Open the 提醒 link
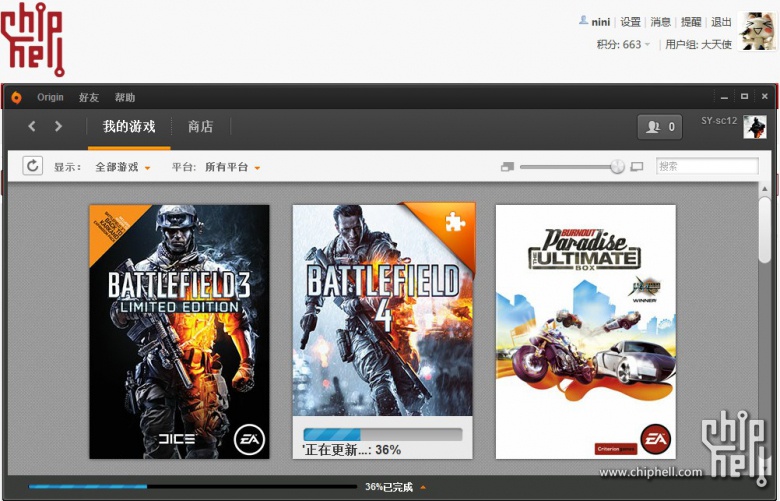Viewport: 780px width, 501px height. (691, 22)
